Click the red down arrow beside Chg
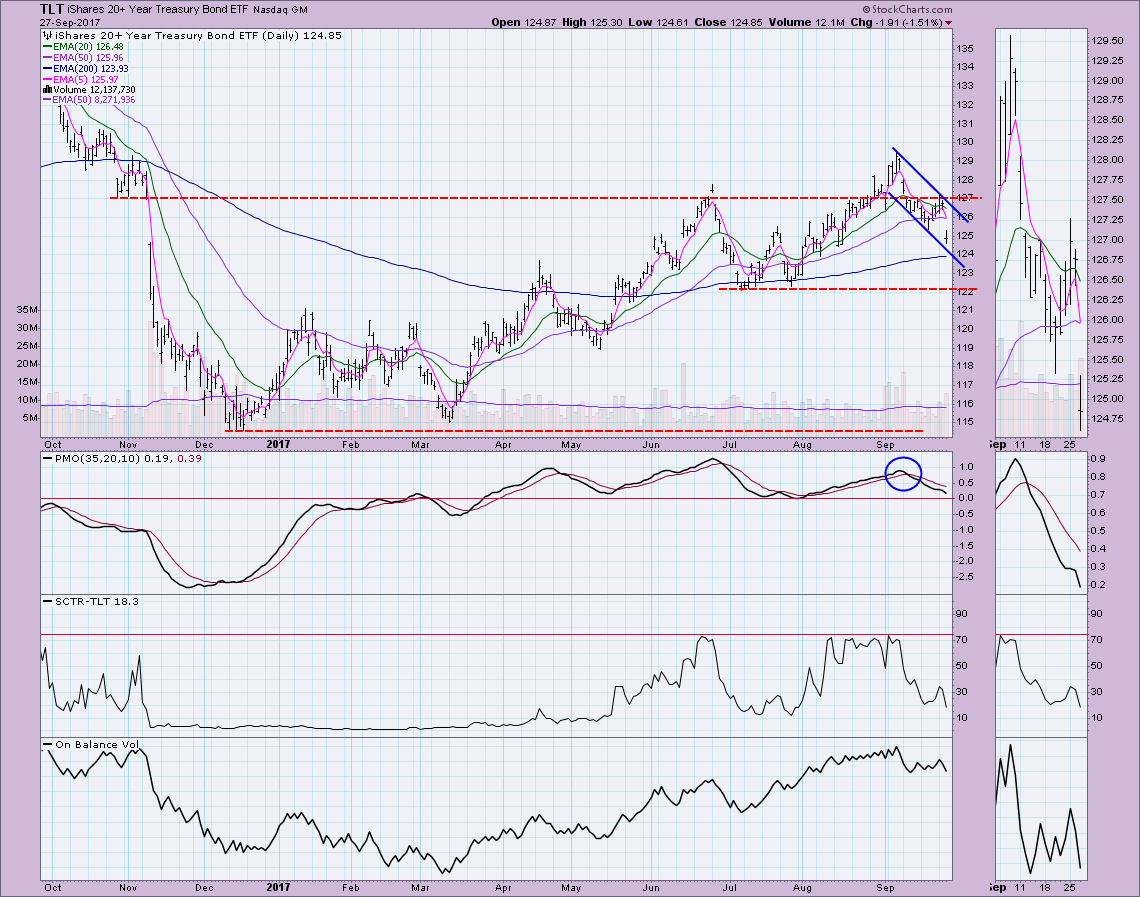Image resolution: width=1140 pixels, height=897 pixels. coord(948,22)
